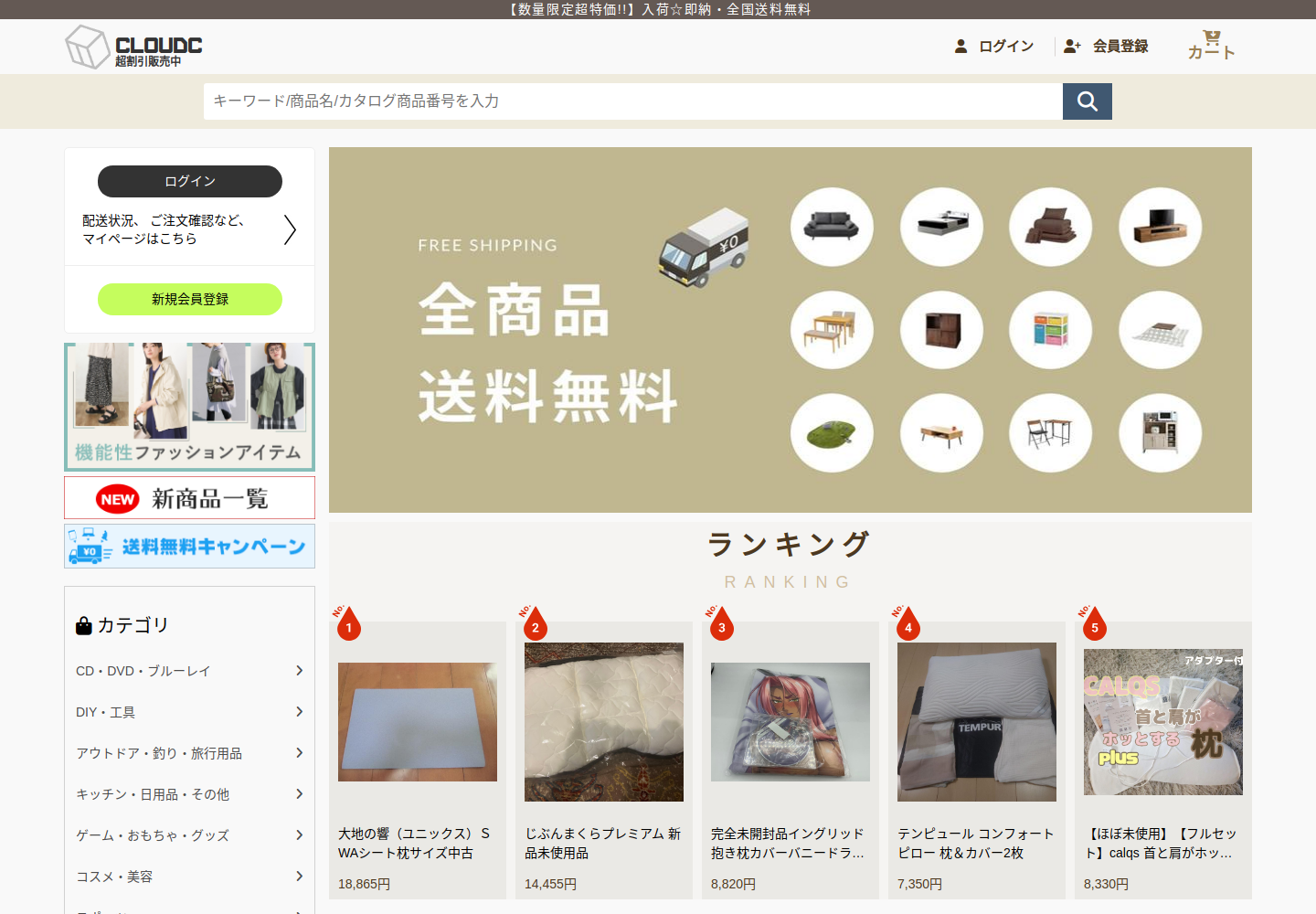This screenshot has height=914, width=1316.
Task: Expand コスメ・美容 category chevron
Action: coord(299,877)
